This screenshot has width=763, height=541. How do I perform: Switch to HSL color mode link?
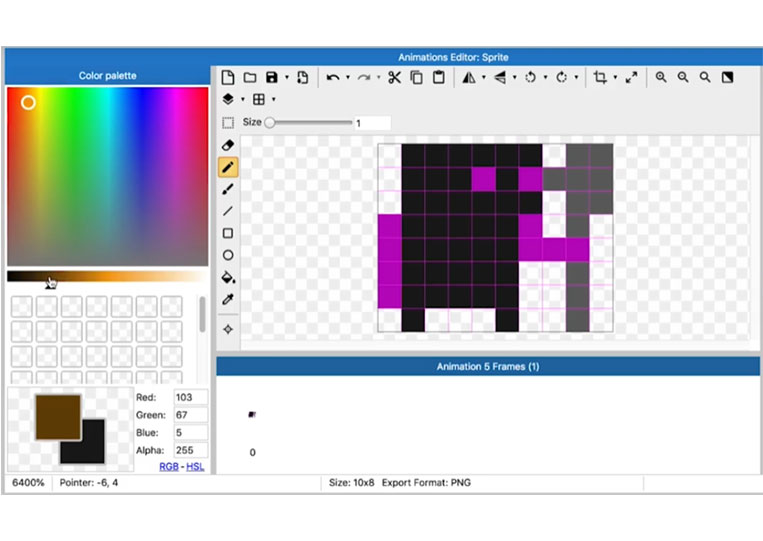click(195, 467)
